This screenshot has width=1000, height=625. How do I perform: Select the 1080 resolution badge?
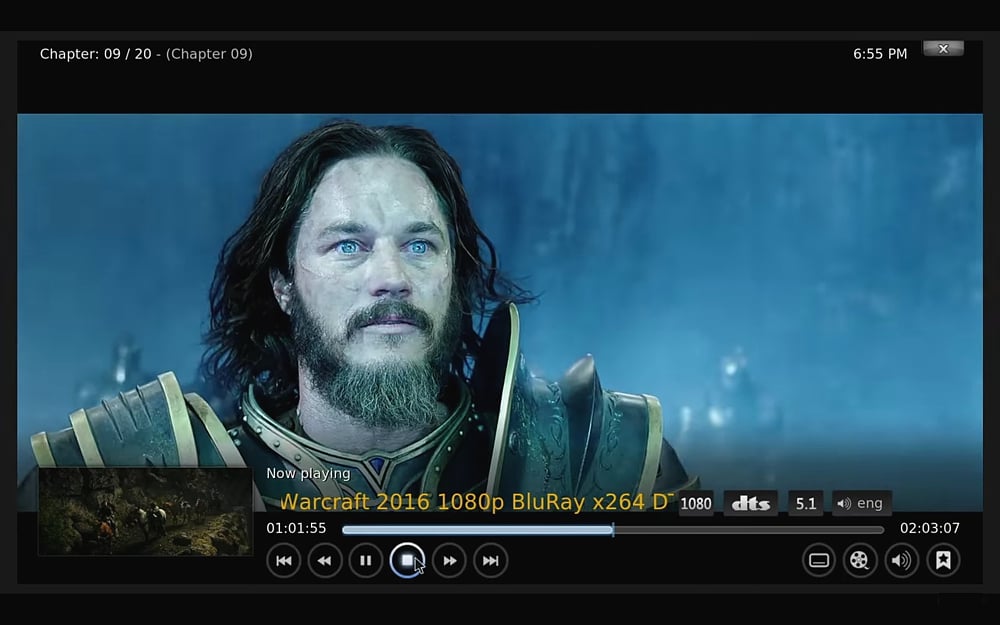pos(696,503)
